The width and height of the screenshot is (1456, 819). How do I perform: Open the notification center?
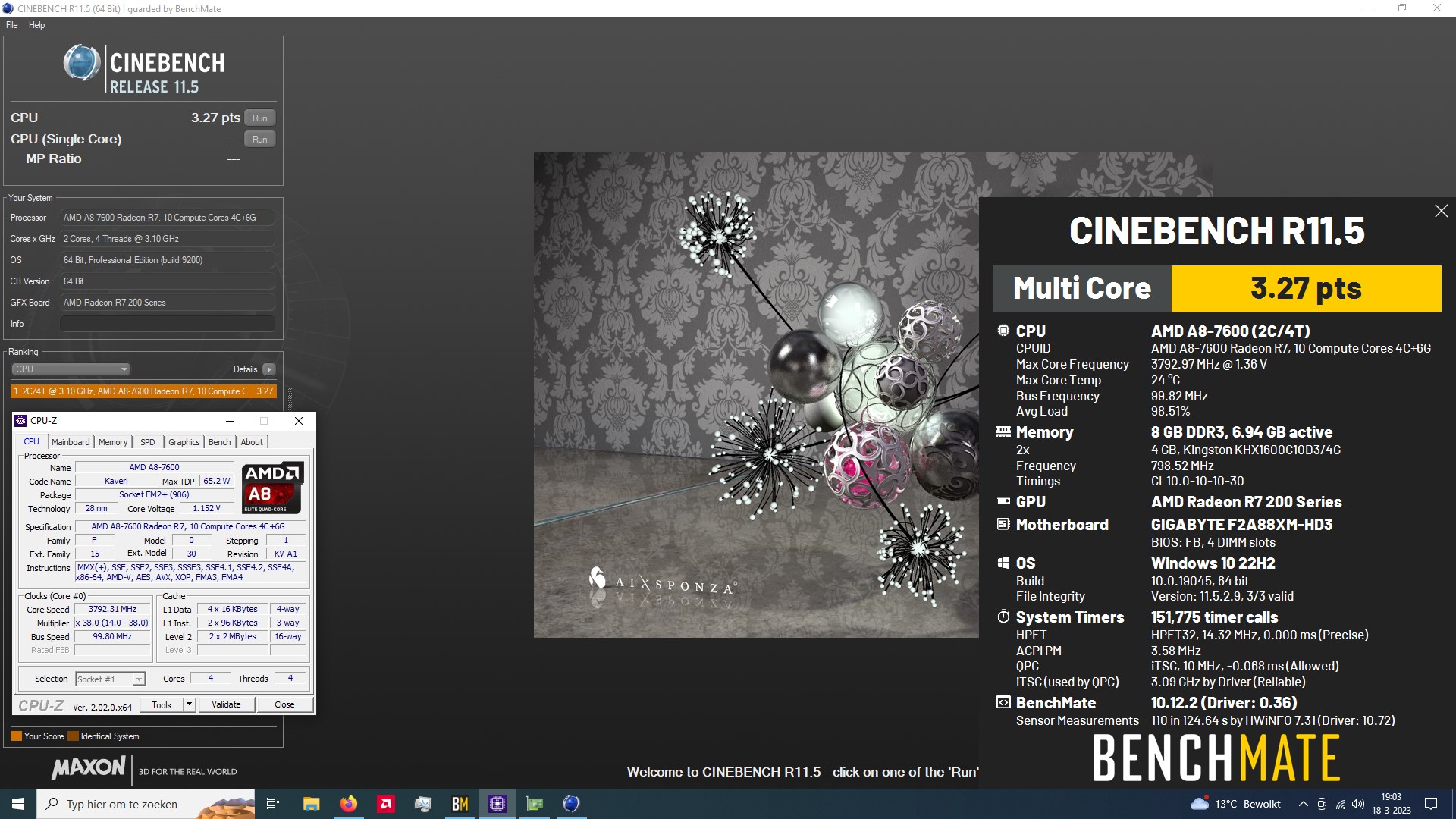coord(1431,804)
